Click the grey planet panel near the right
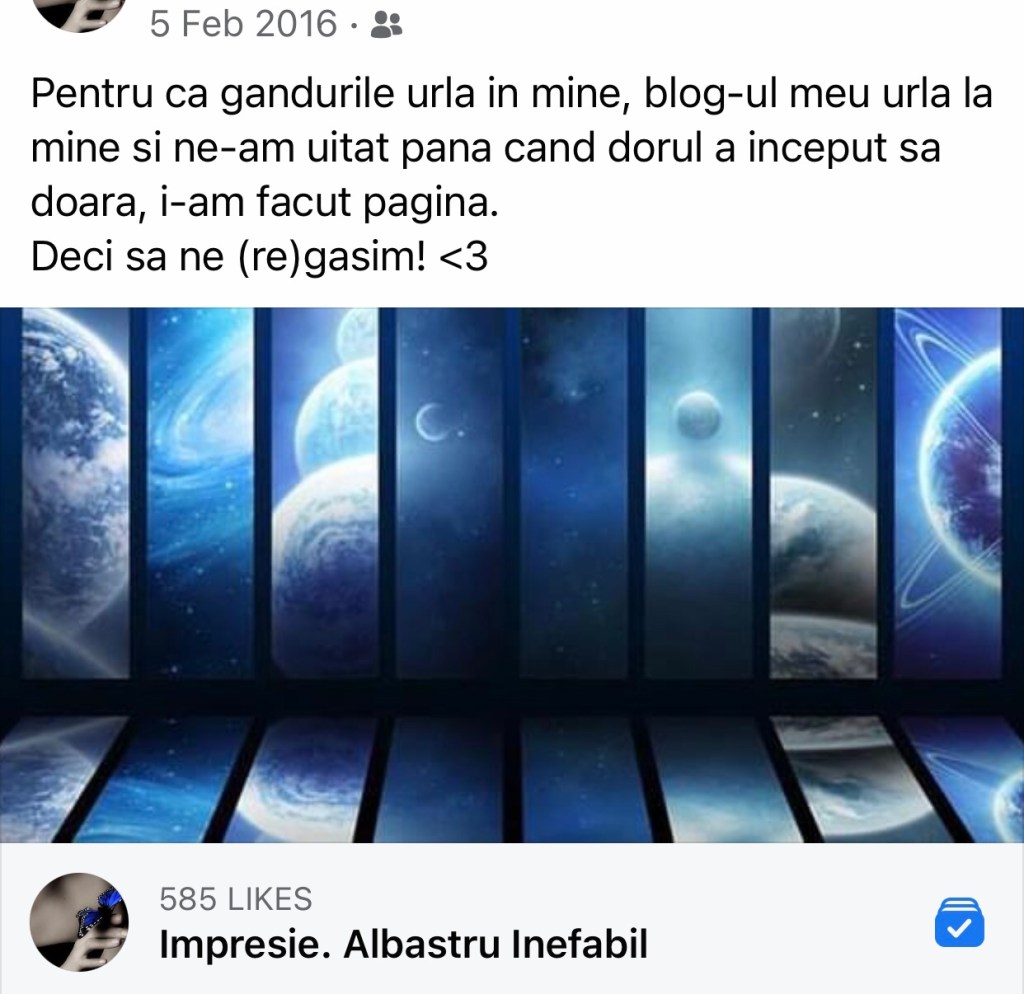1024x994 pixels. tap(823, 493)
